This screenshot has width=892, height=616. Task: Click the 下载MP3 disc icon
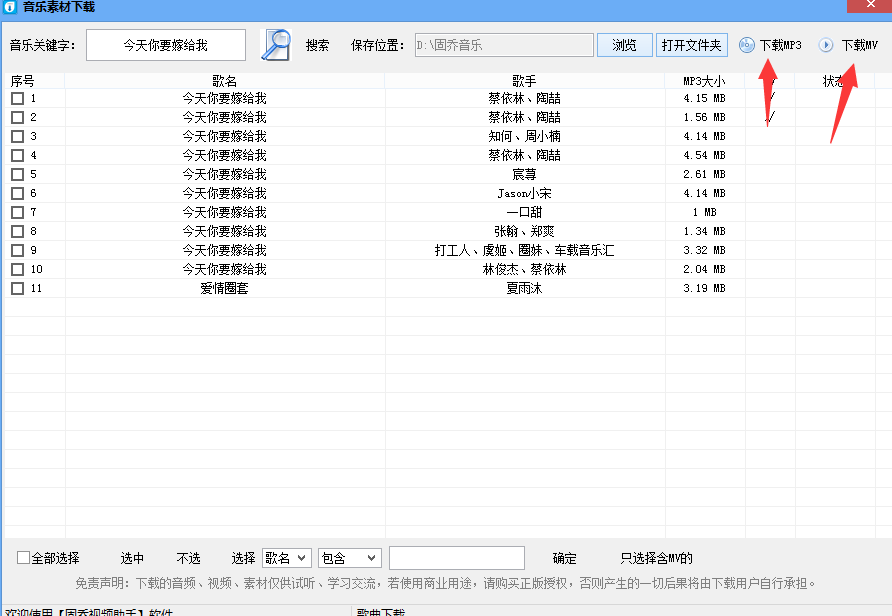coord(747,44)
